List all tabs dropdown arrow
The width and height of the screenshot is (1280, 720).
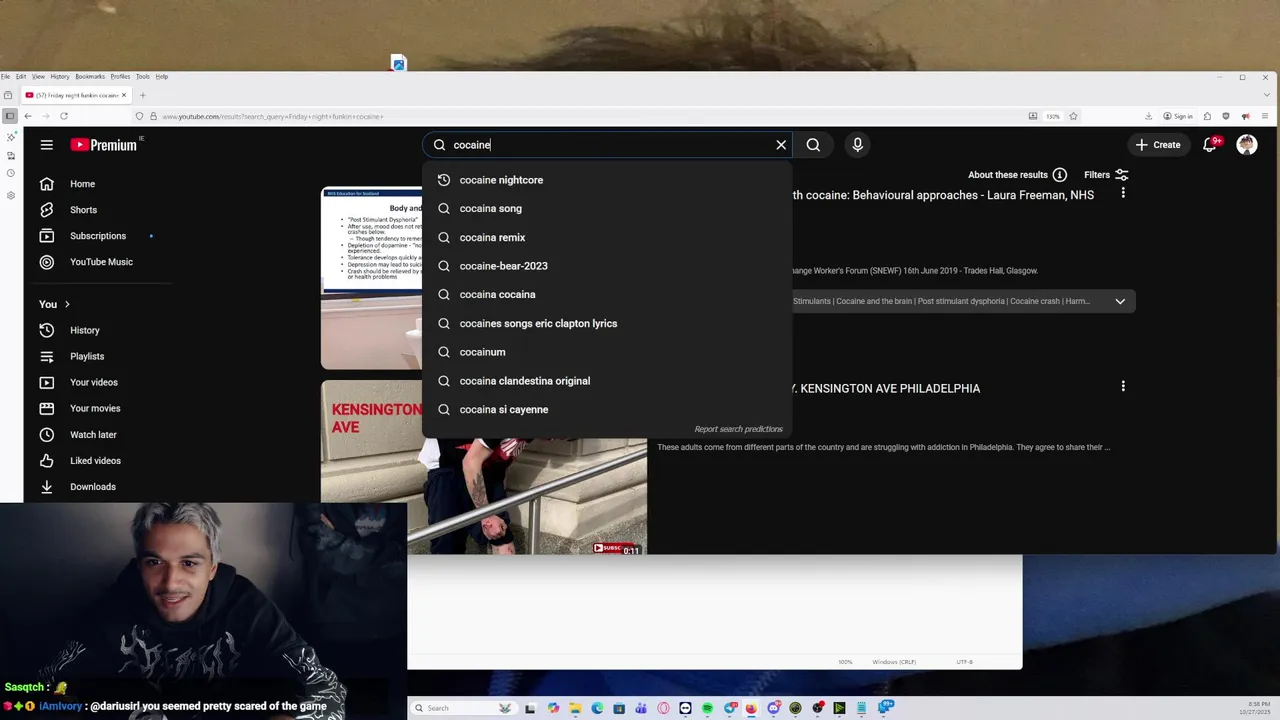tap(1268, 95)
